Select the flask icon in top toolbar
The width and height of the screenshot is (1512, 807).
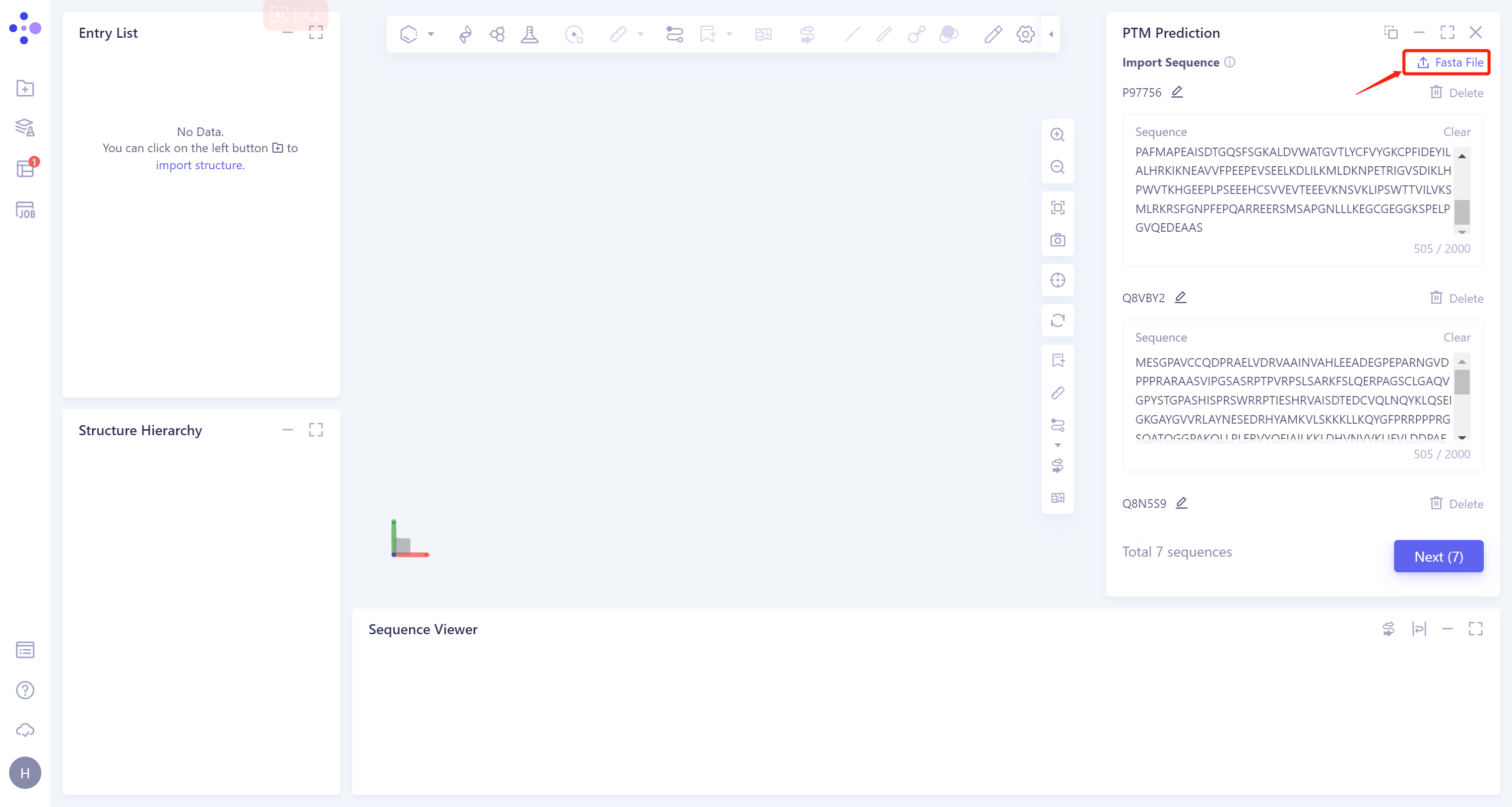pyautogui.click(x=529, y=34)
